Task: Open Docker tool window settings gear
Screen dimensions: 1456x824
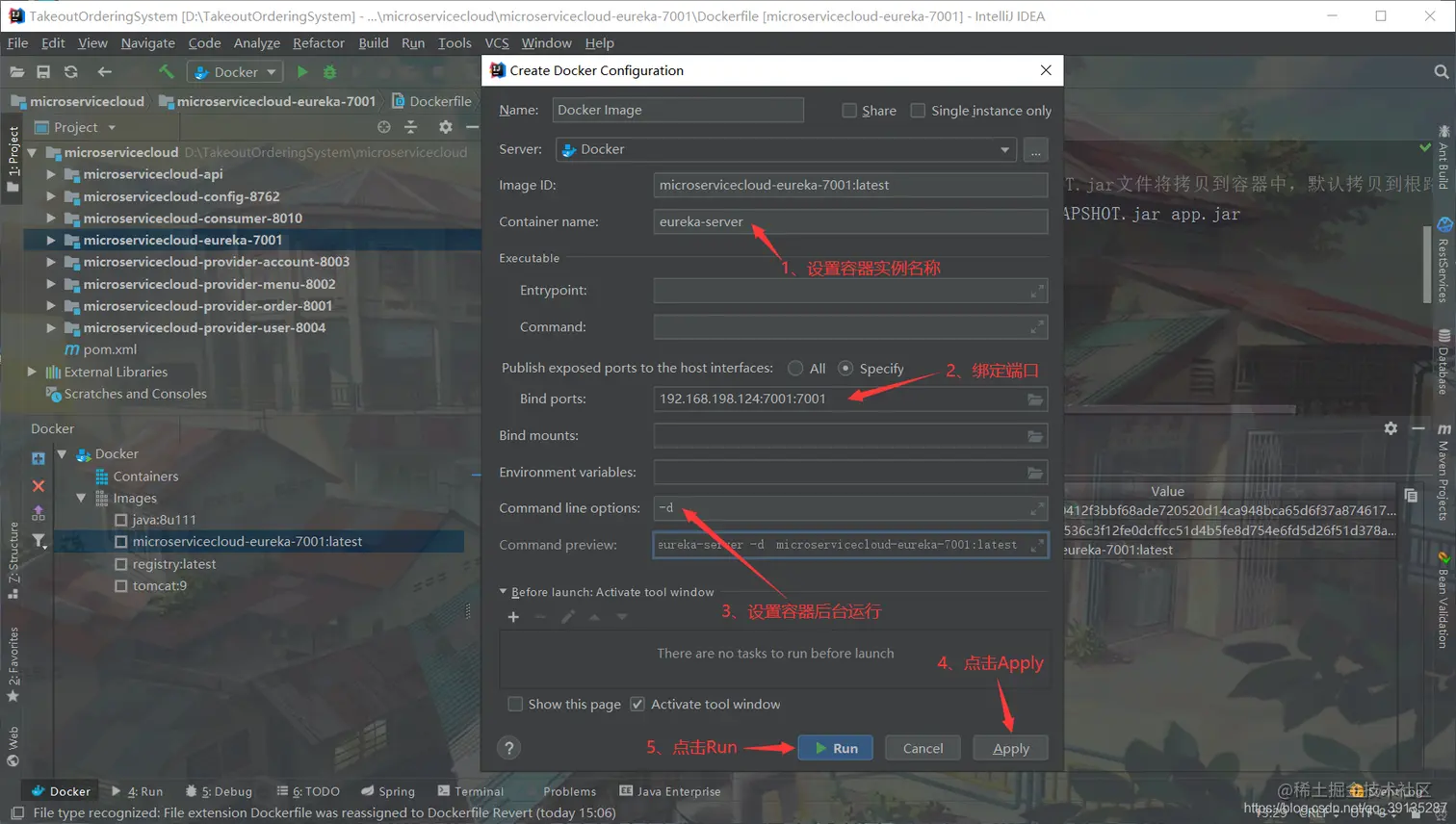Action: [x=1391, y=428]
